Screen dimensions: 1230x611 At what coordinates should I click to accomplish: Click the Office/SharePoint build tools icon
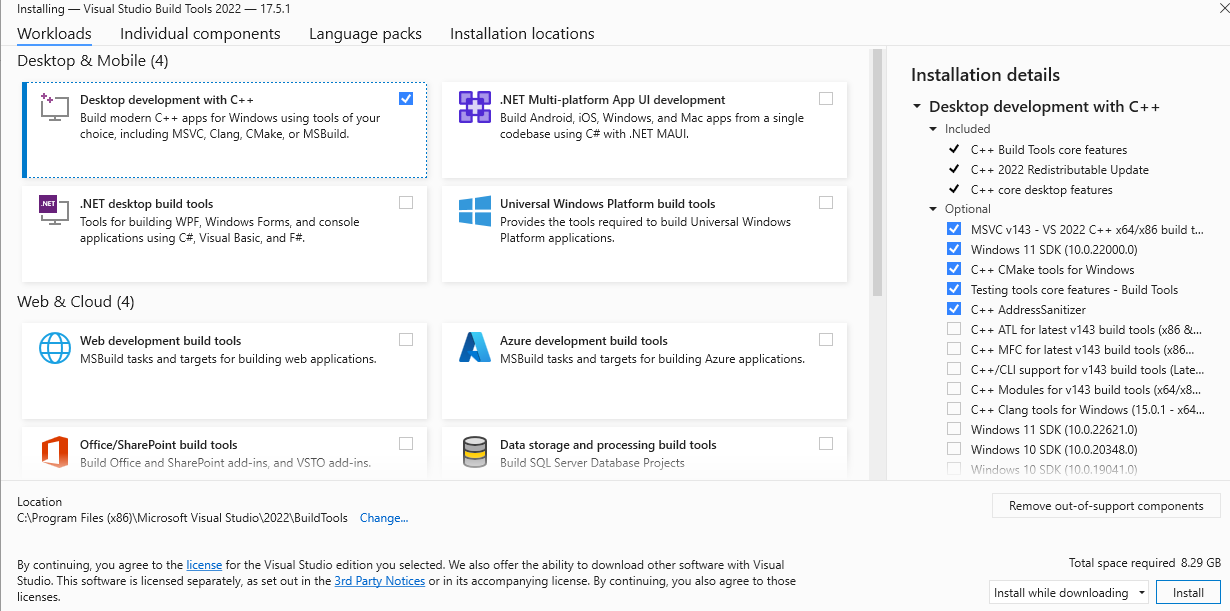click(53, 452)
